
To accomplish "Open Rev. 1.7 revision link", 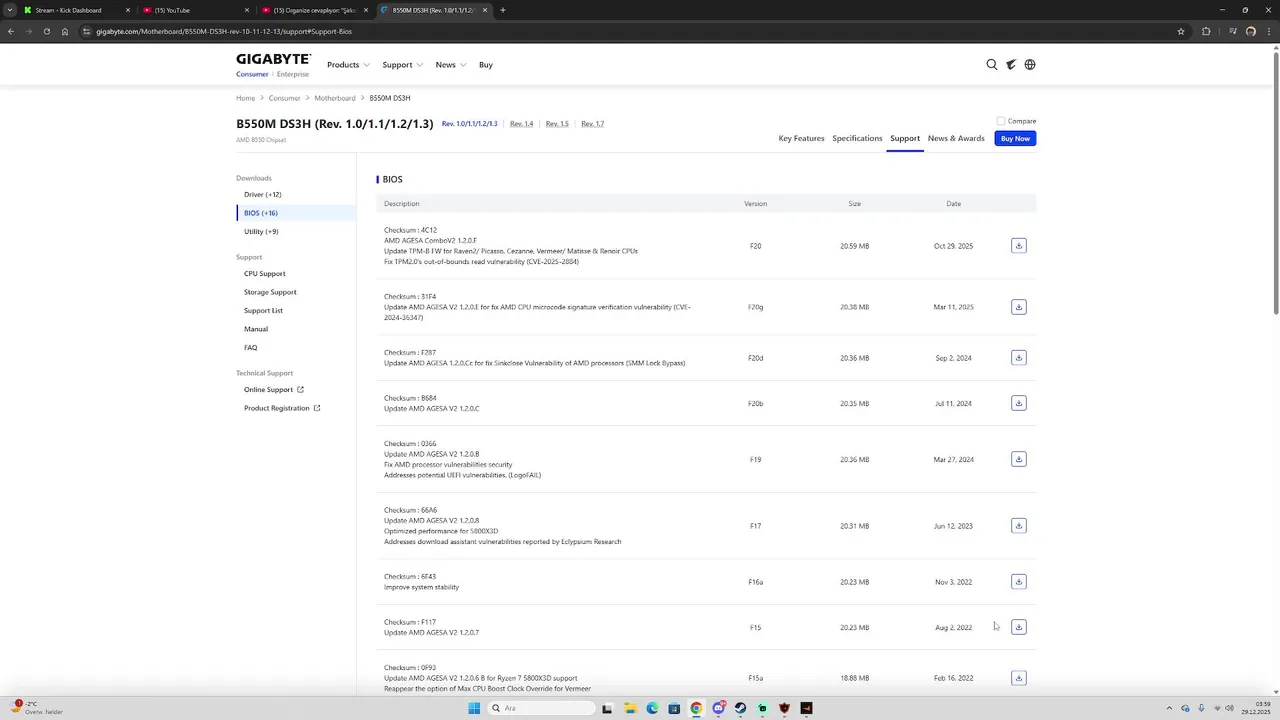I will pos(593,124).
